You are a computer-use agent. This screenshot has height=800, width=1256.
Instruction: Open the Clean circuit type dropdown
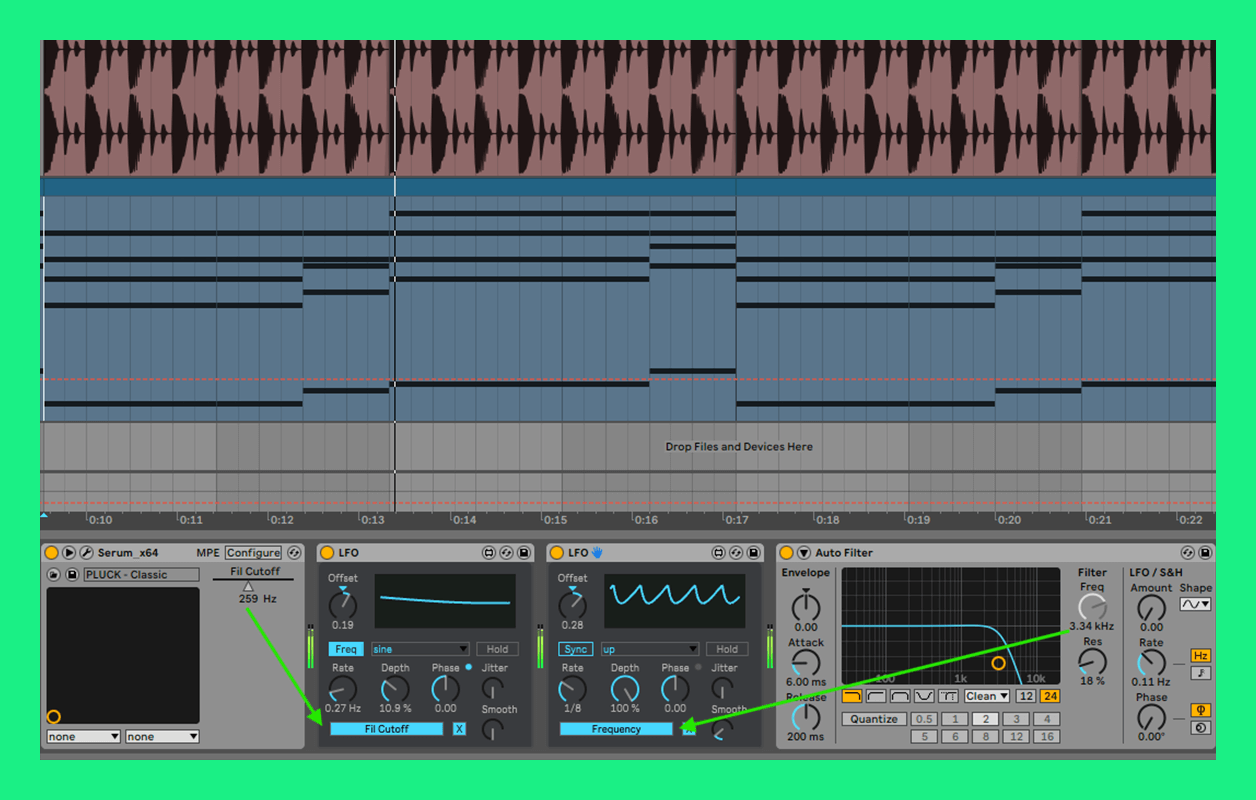tap(987, 696)
